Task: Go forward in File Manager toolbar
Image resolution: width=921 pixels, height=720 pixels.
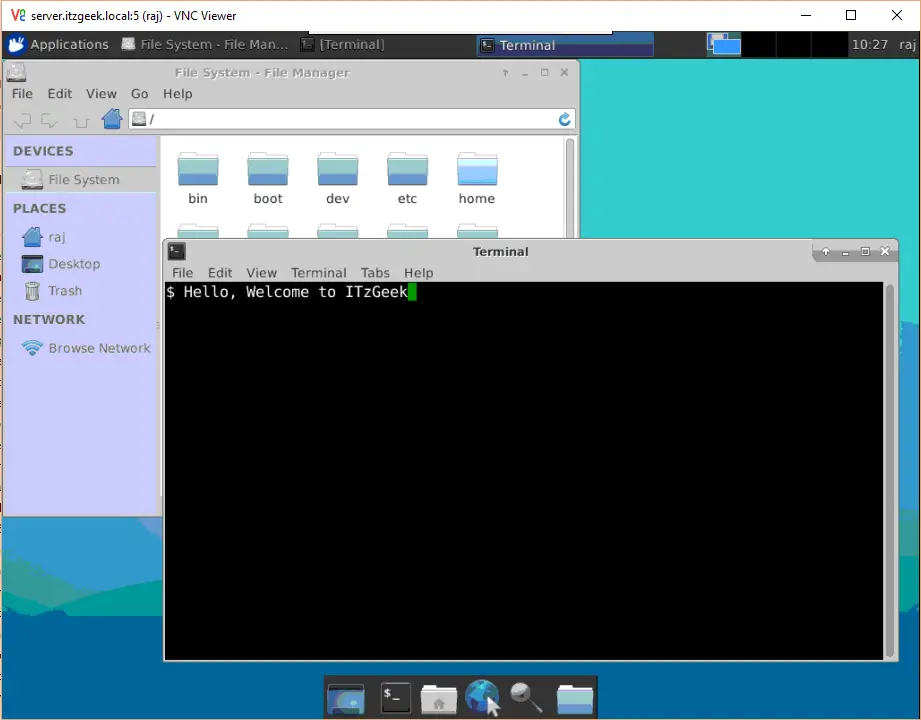Action: (x=49, y=120)
